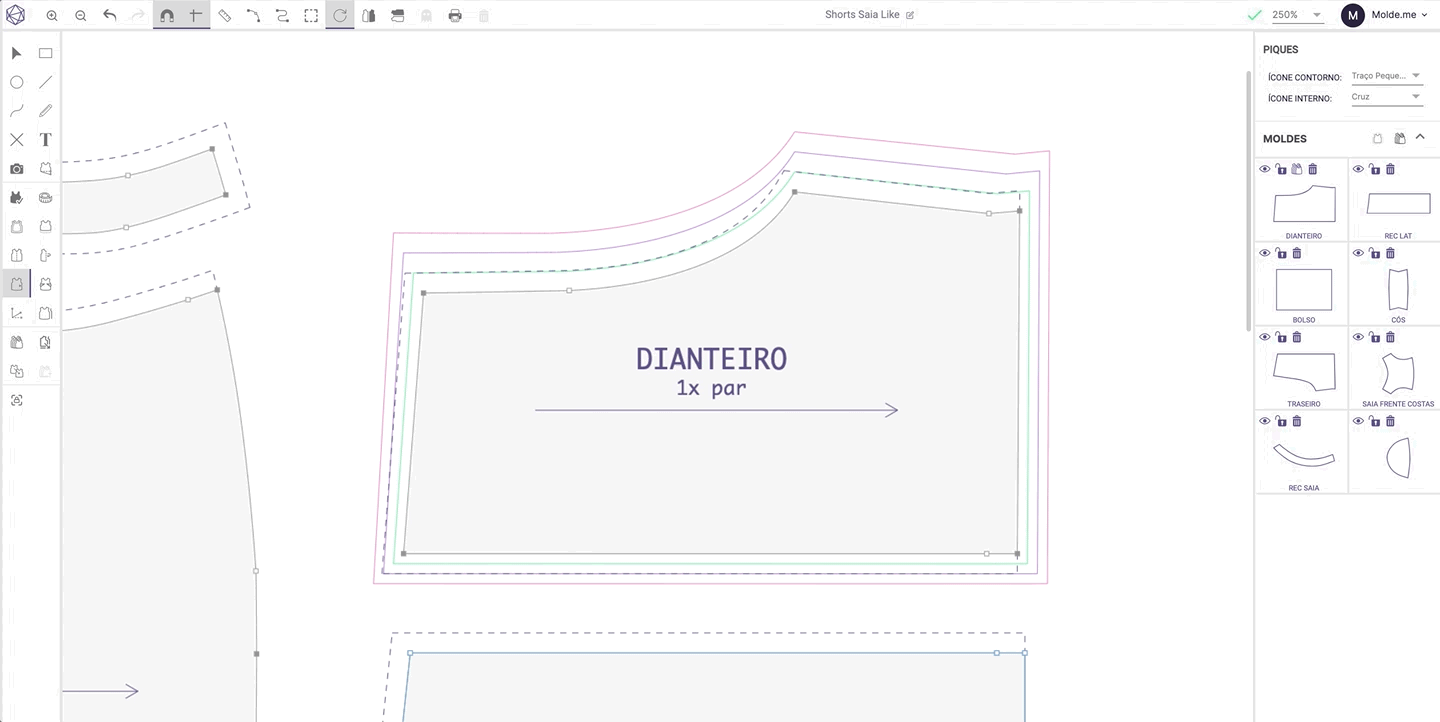Toggle visibility of the BOLSO piece

coord(1265,253)
